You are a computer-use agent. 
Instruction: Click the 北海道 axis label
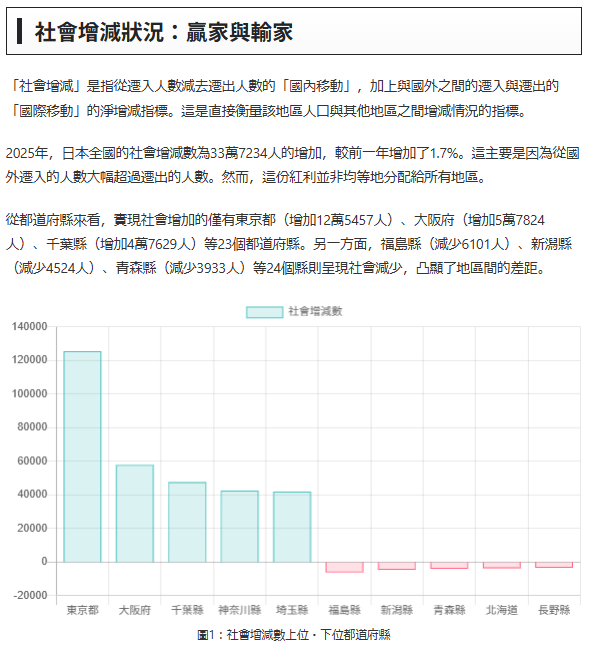[x=501, y=610]
